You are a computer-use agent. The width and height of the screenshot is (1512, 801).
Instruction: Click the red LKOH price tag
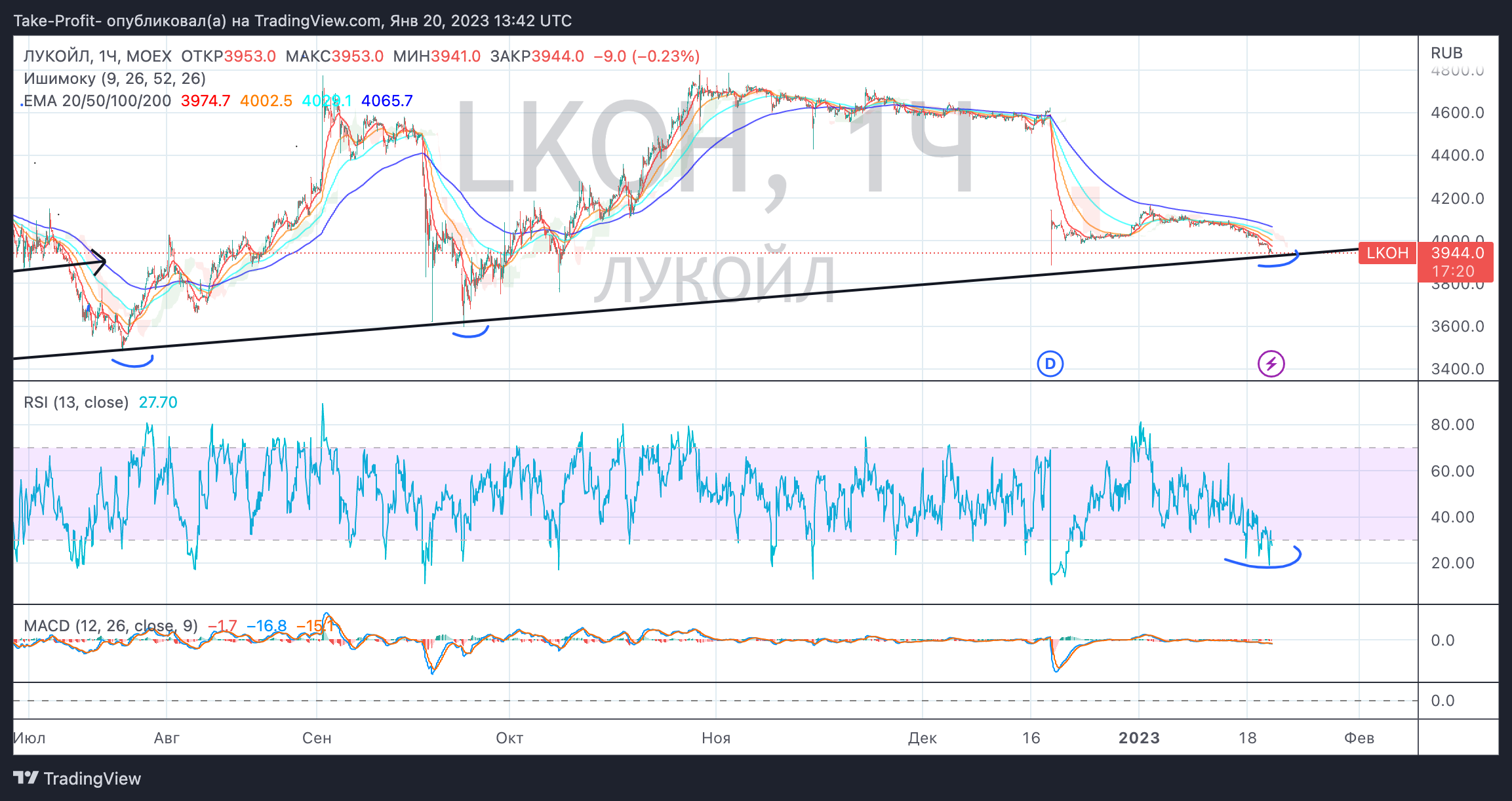coord(1387,253)
